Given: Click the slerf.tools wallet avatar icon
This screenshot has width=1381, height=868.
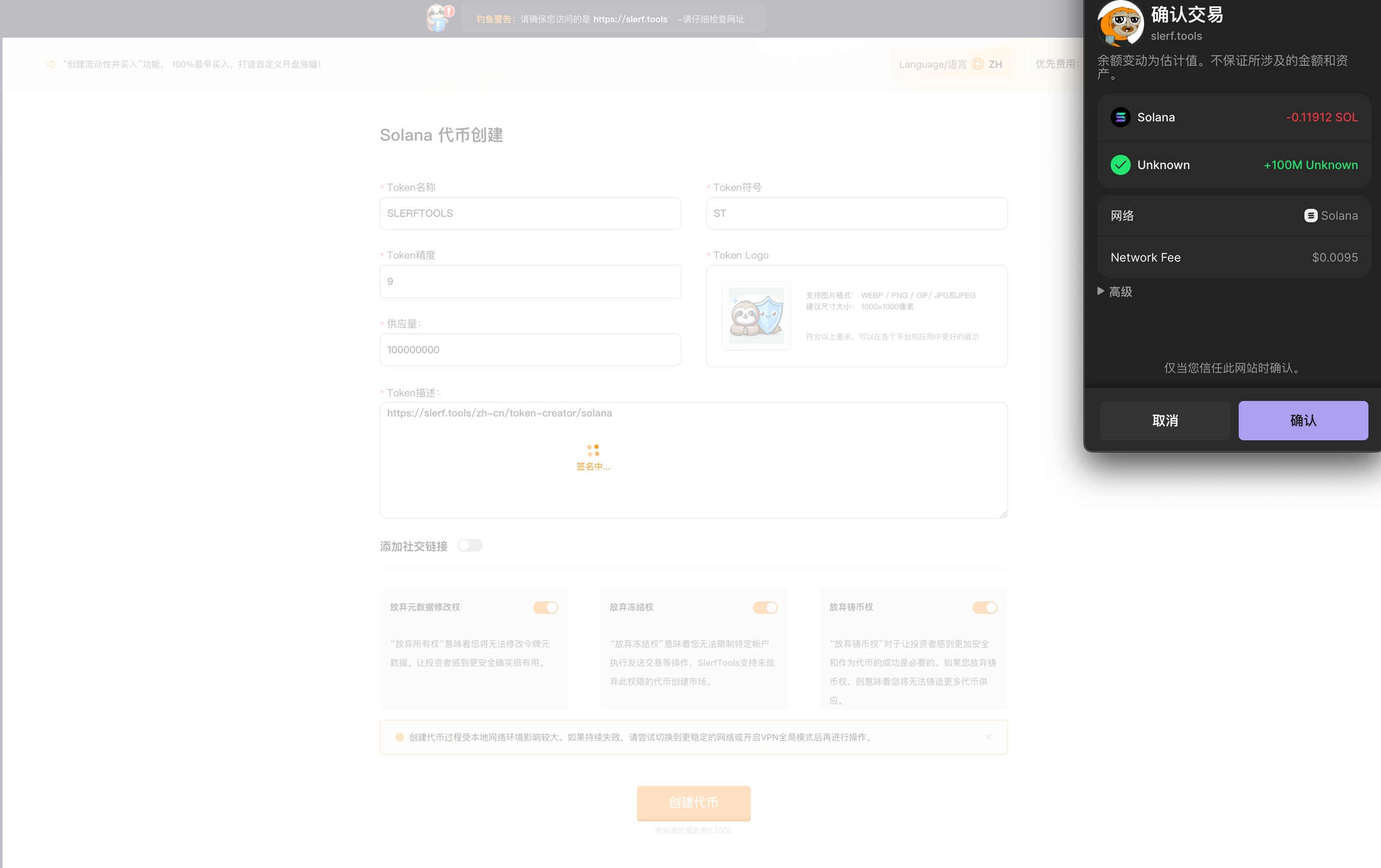Looking at the screenshot, I should pyautogui.click(x=1120, y=23).
